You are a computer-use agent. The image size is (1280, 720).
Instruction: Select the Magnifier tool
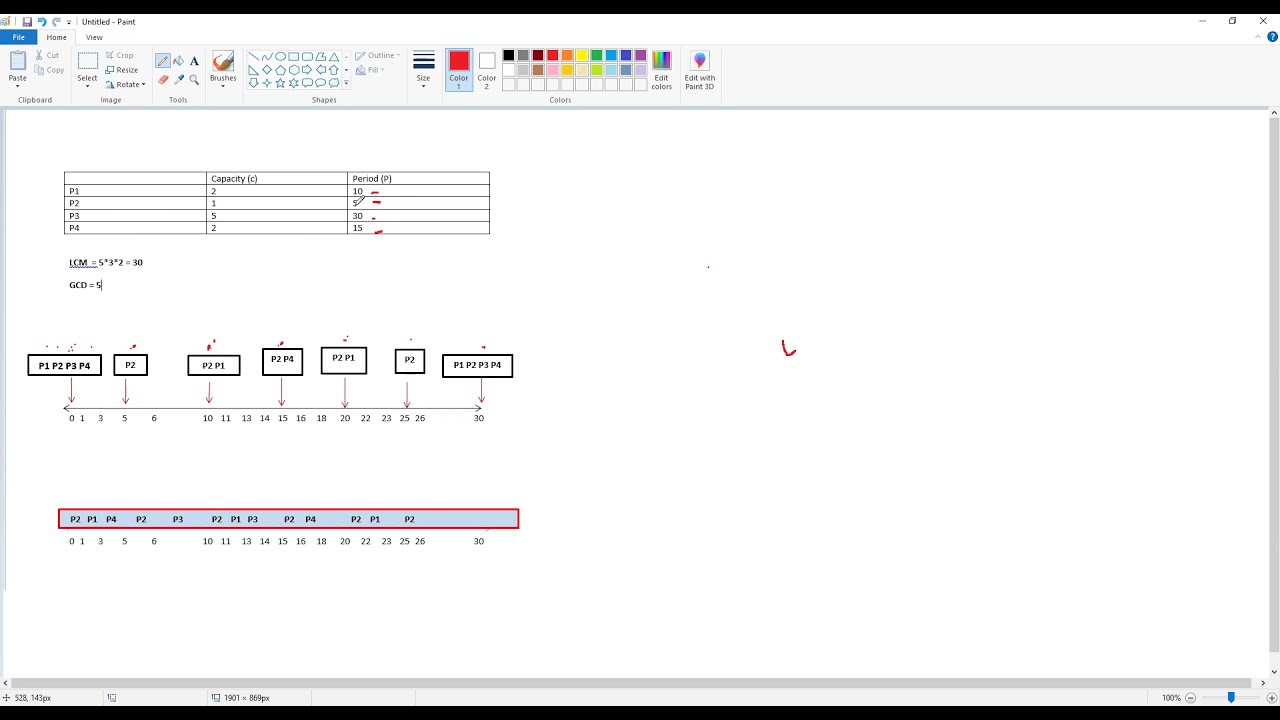[194, 79]
